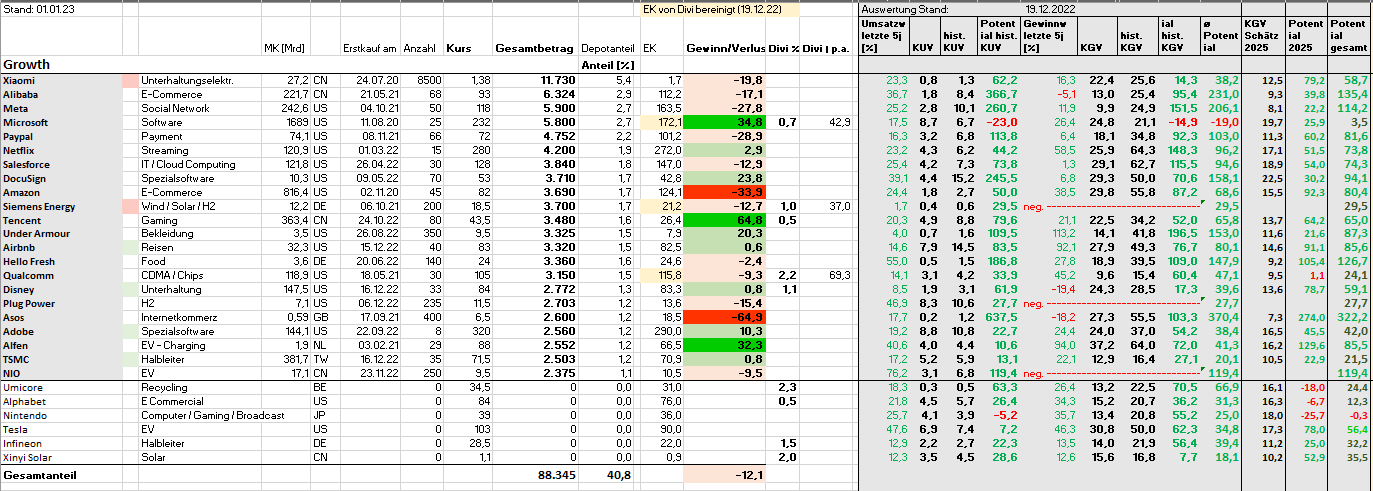Click the 'Umsatz letzte 5j [%]' column header
This screenshot has width=1373, height=491.
[884, 36]
